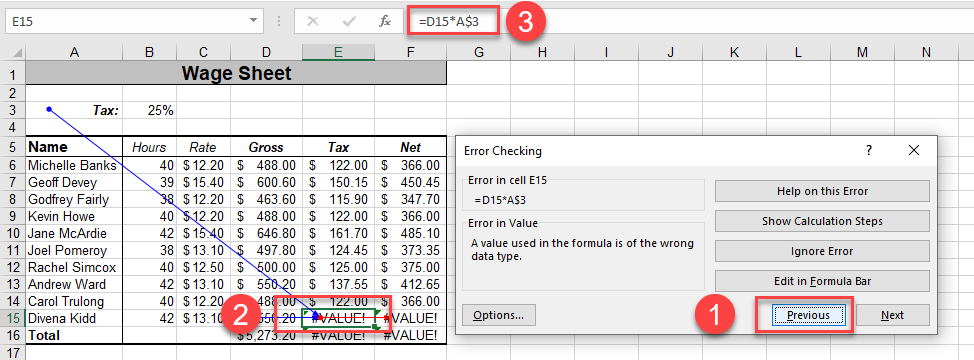Click the #VALUE! net total in F16

tap(411, 335)
